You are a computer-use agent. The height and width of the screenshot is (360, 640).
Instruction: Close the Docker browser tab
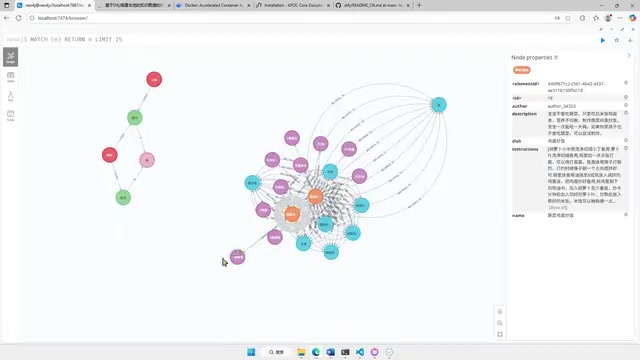[249, 6]
